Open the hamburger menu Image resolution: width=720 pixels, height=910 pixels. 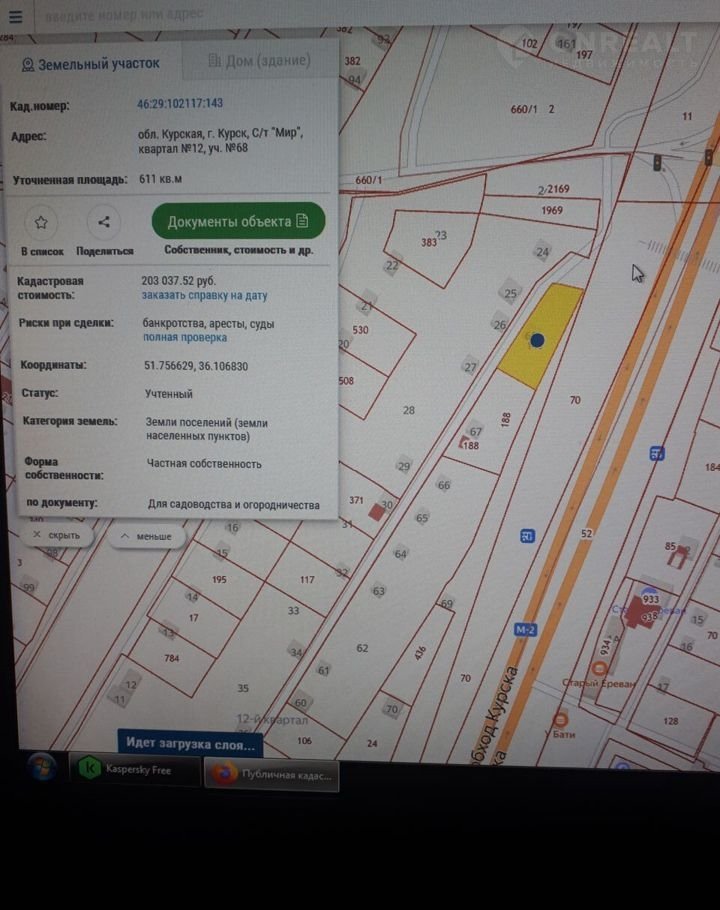click(x=14, y=16)
